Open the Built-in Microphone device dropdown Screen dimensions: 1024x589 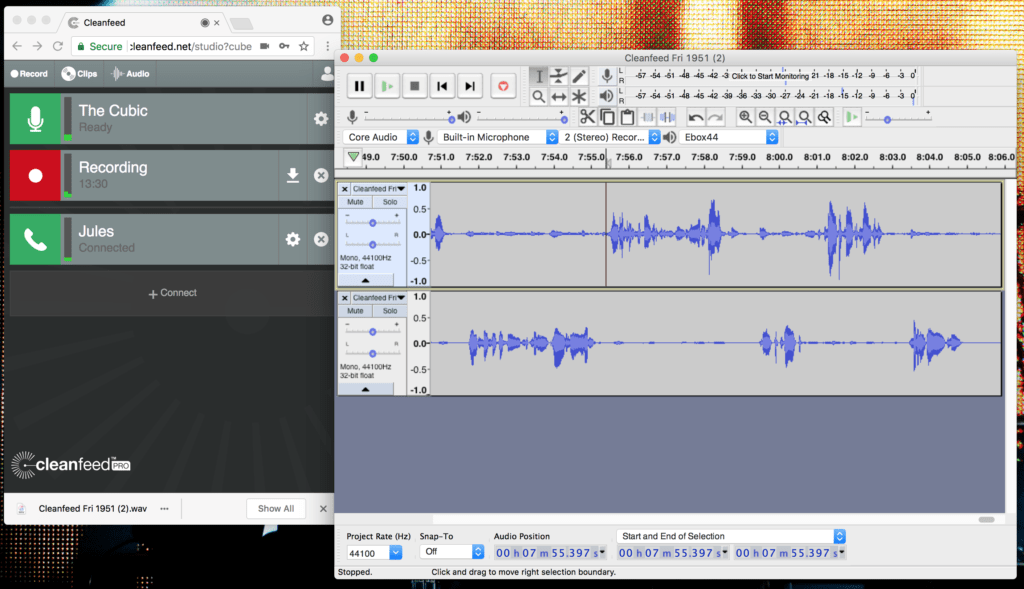click(498, 137)
